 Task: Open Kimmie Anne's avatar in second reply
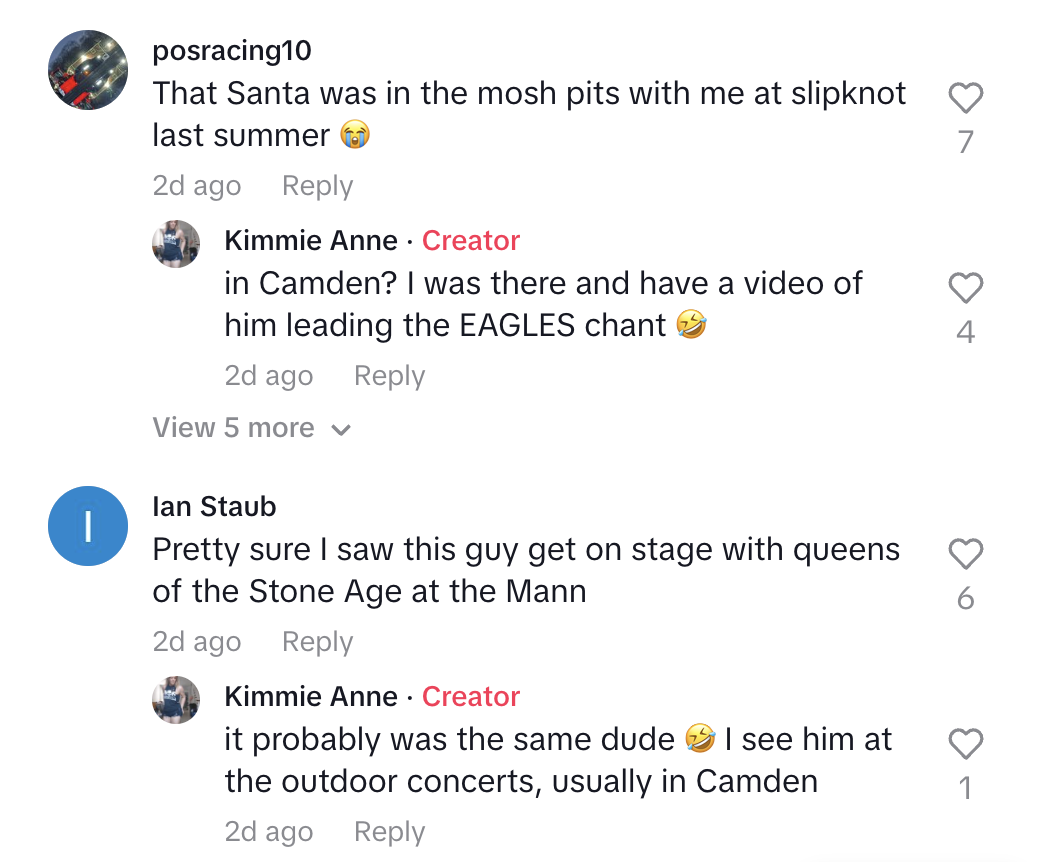176,700
